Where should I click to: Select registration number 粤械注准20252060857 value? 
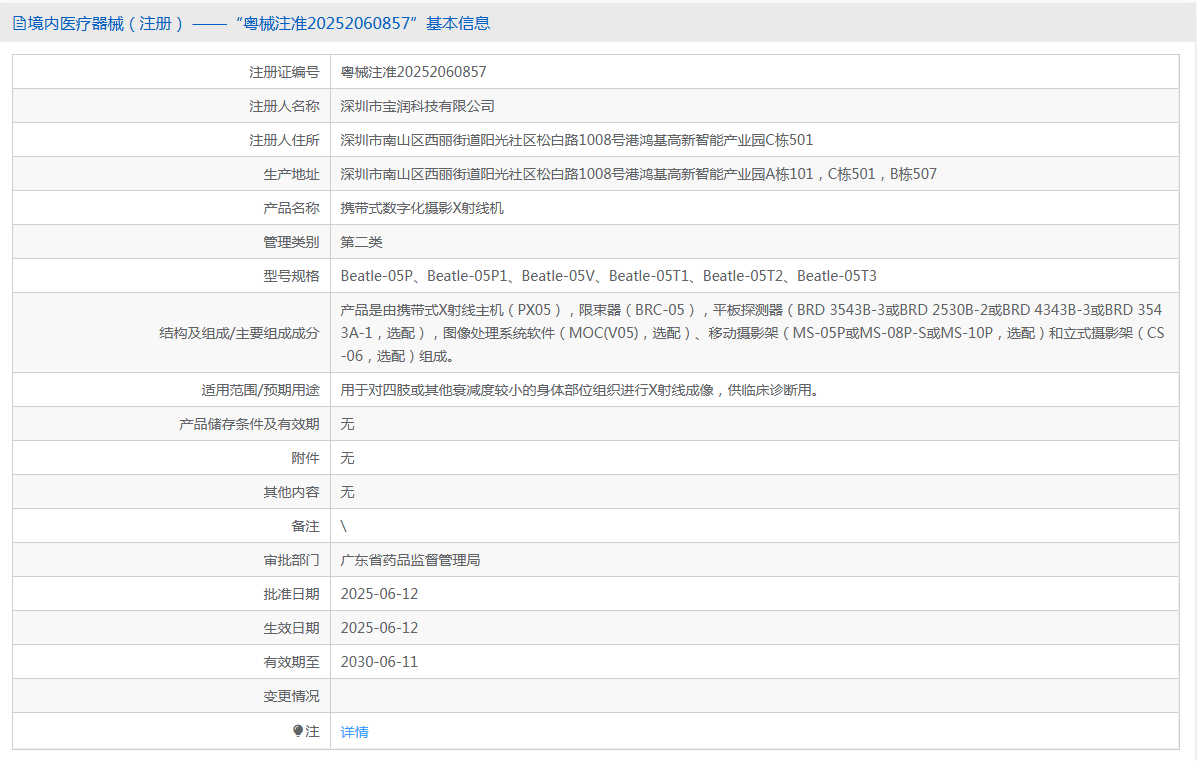(413, 72)
